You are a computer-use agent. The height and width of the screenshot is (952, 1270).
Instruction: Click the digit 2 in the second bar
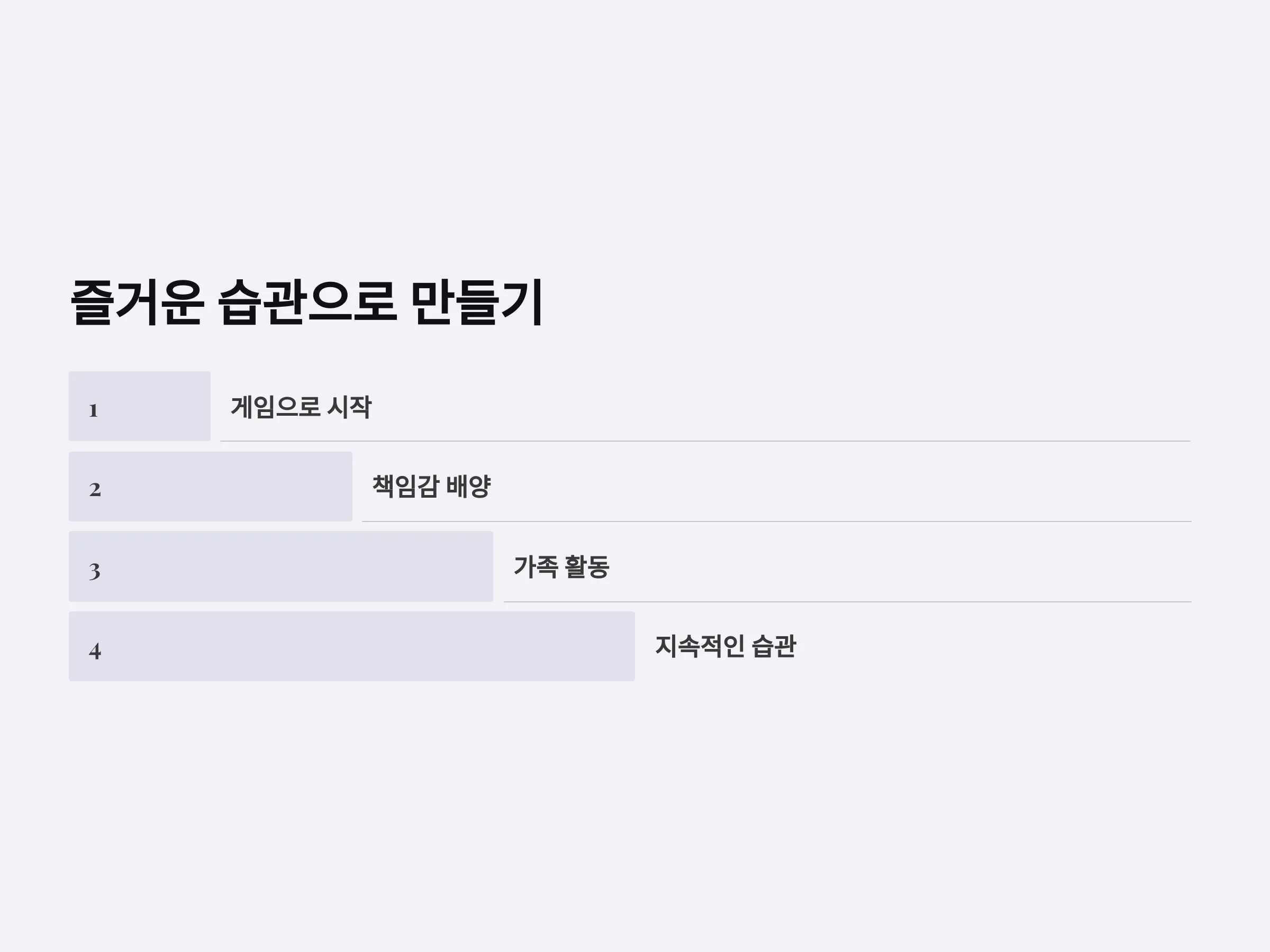[95, 489]
